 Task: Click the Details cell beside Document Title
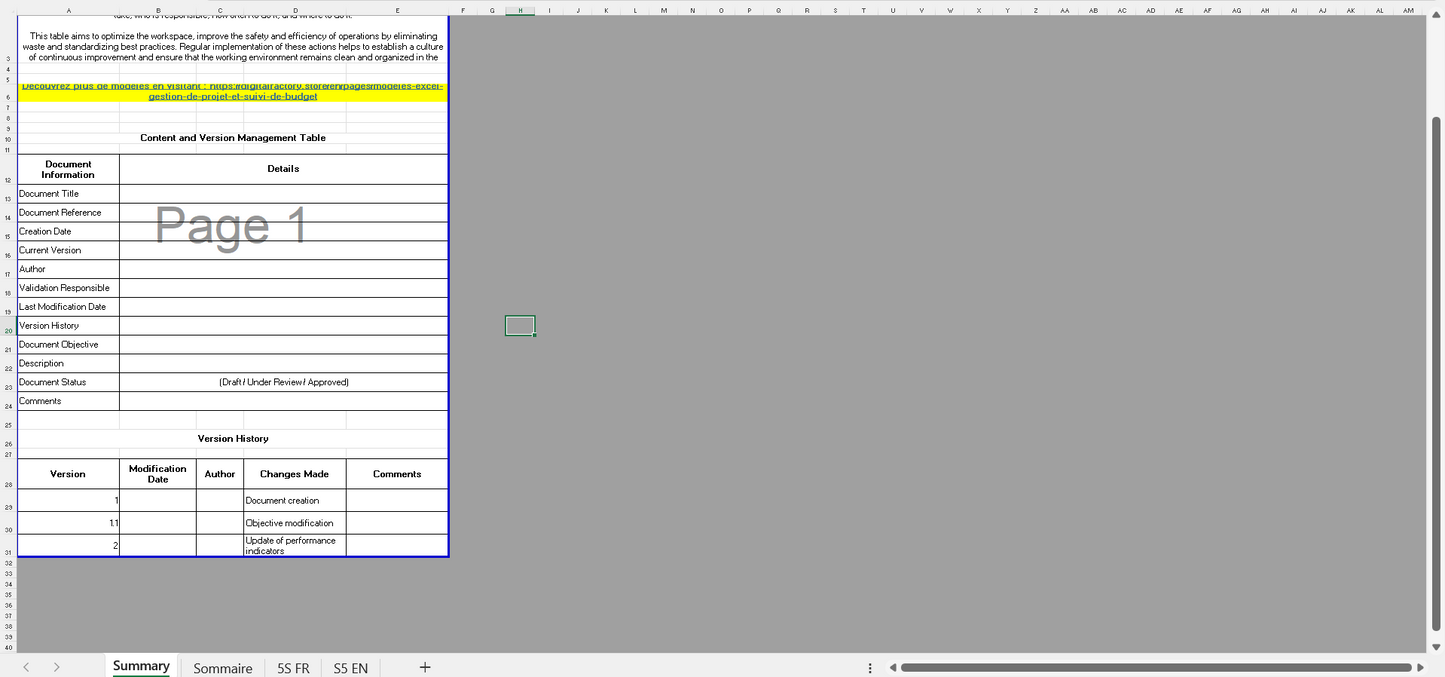click(283, 194)
